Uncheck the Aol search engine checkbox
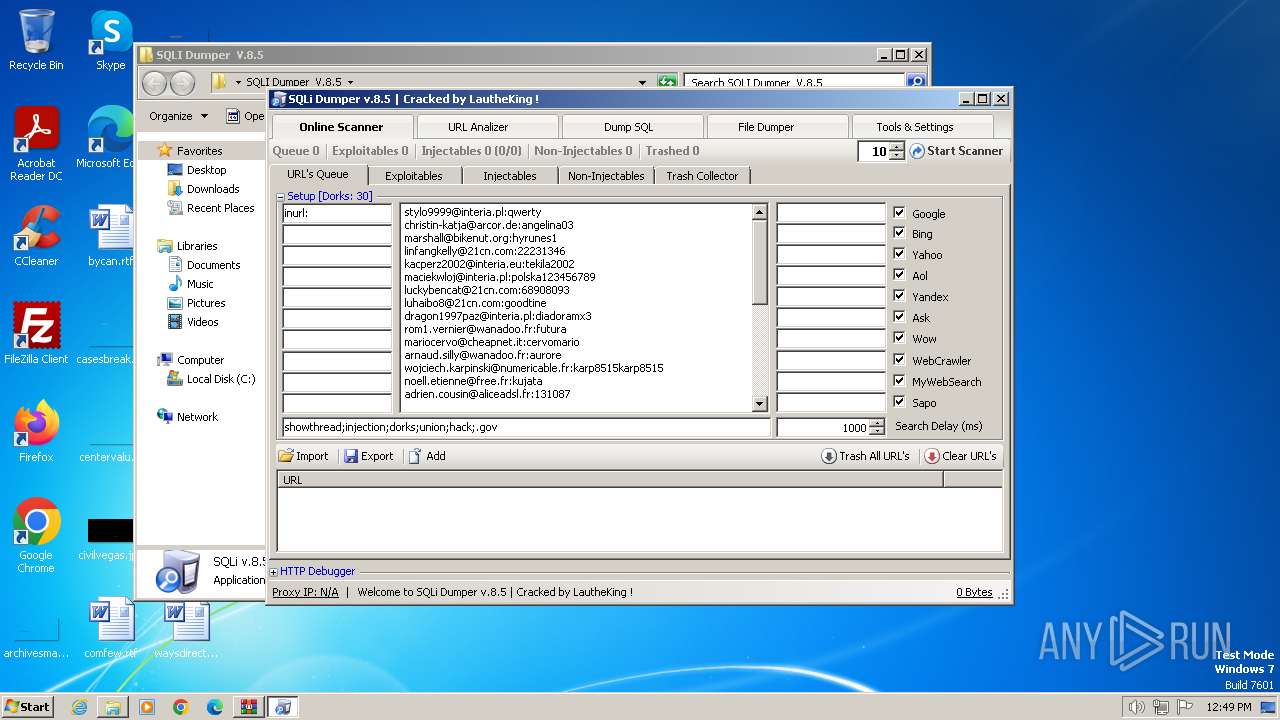 click(899, 275)
